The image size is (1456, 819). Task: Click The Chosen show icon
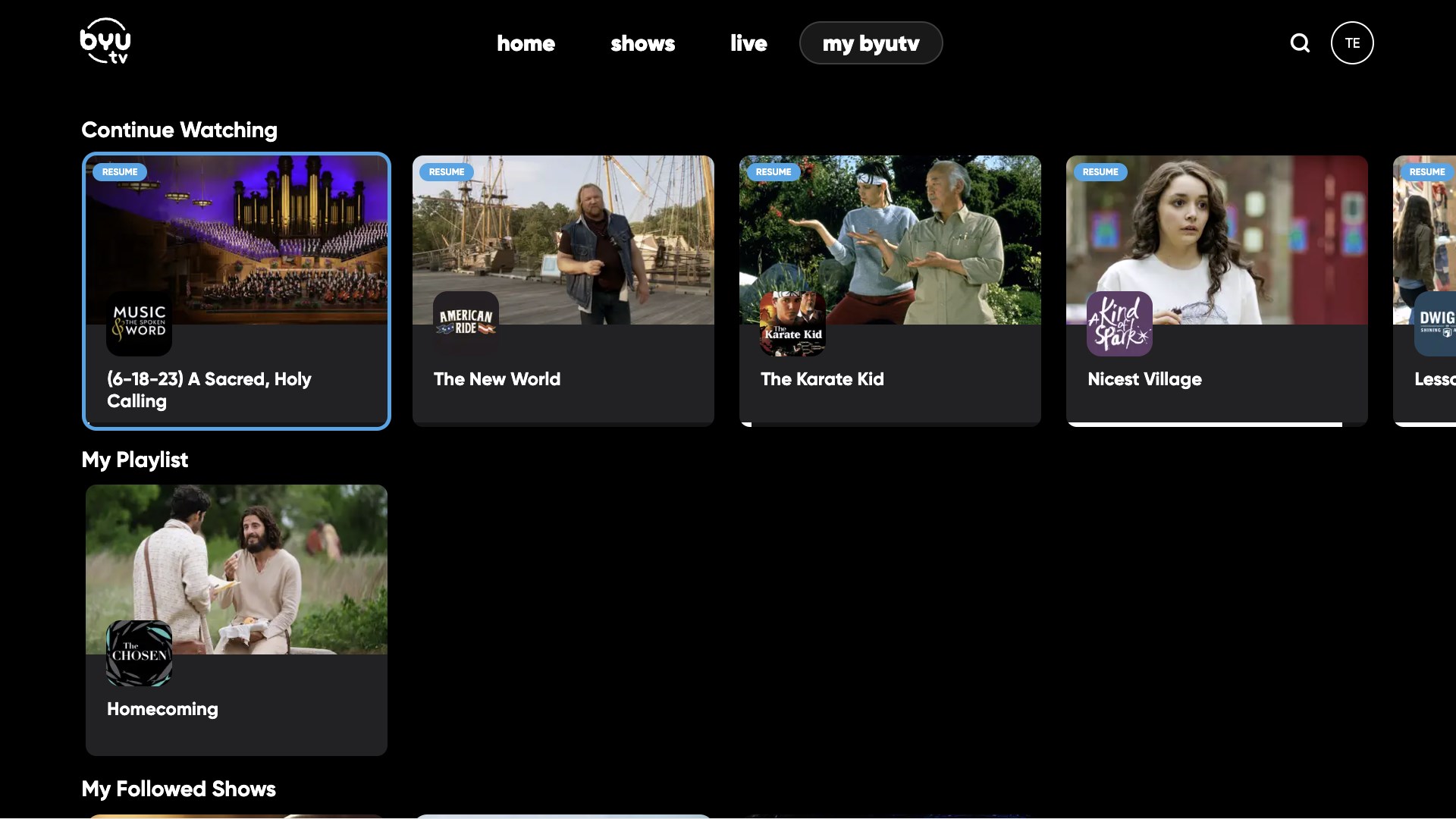[x=139, y=653]
